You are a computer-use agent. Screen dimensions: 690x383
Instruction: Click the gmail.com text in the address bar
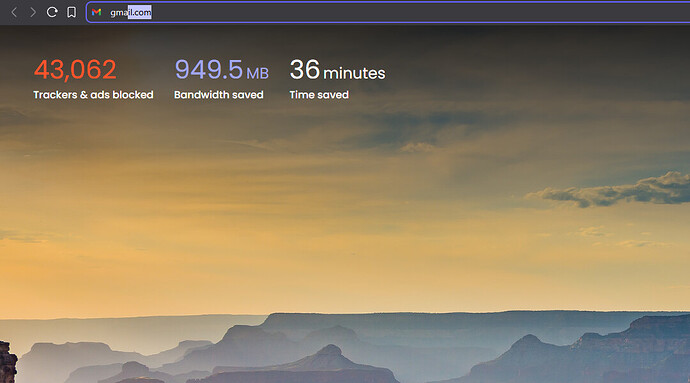click(x=131, y=12)
